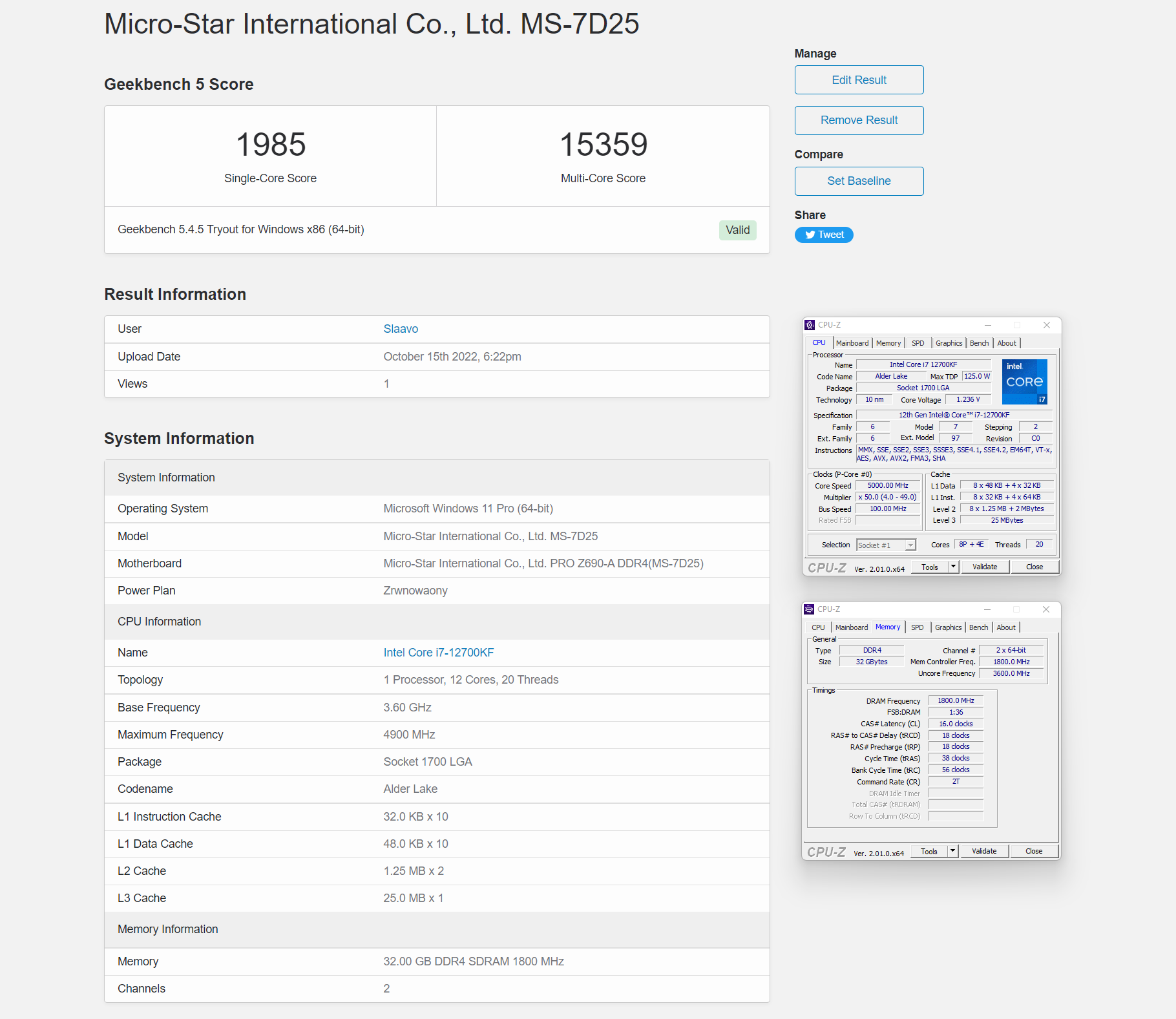Select About tab in lower CPU-Z window
Viewport: 1176px width, 1019px height.
tap(1006, 627)
